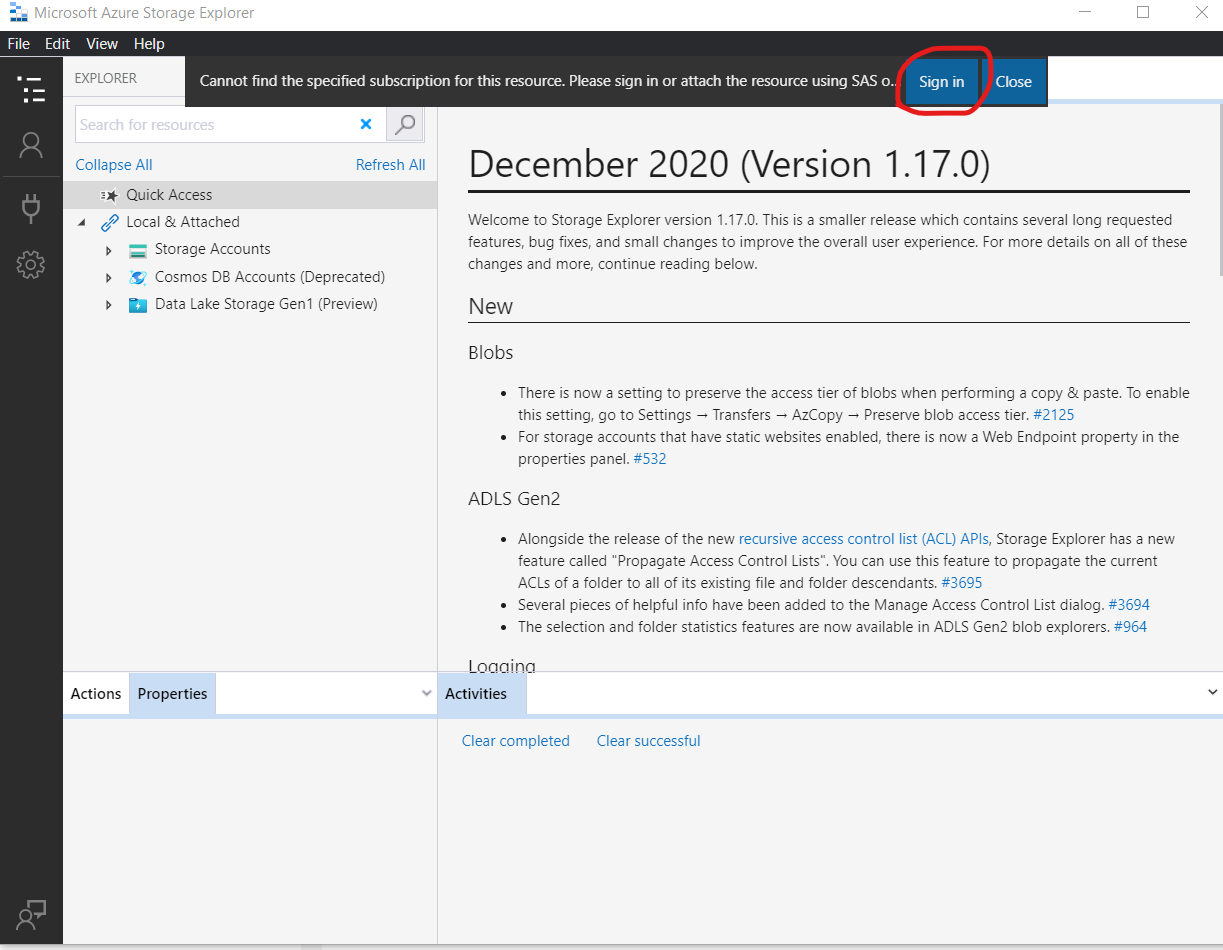Screen dimensions: 1223x950
Task: Select Cosmos DB Accounts (Deprecated) label
Action: [270, 277]
